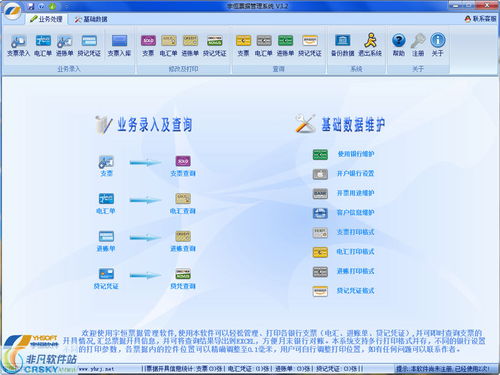
Task: Open 贷记凭证格式 at bottom of list
Action: [343, 291]
